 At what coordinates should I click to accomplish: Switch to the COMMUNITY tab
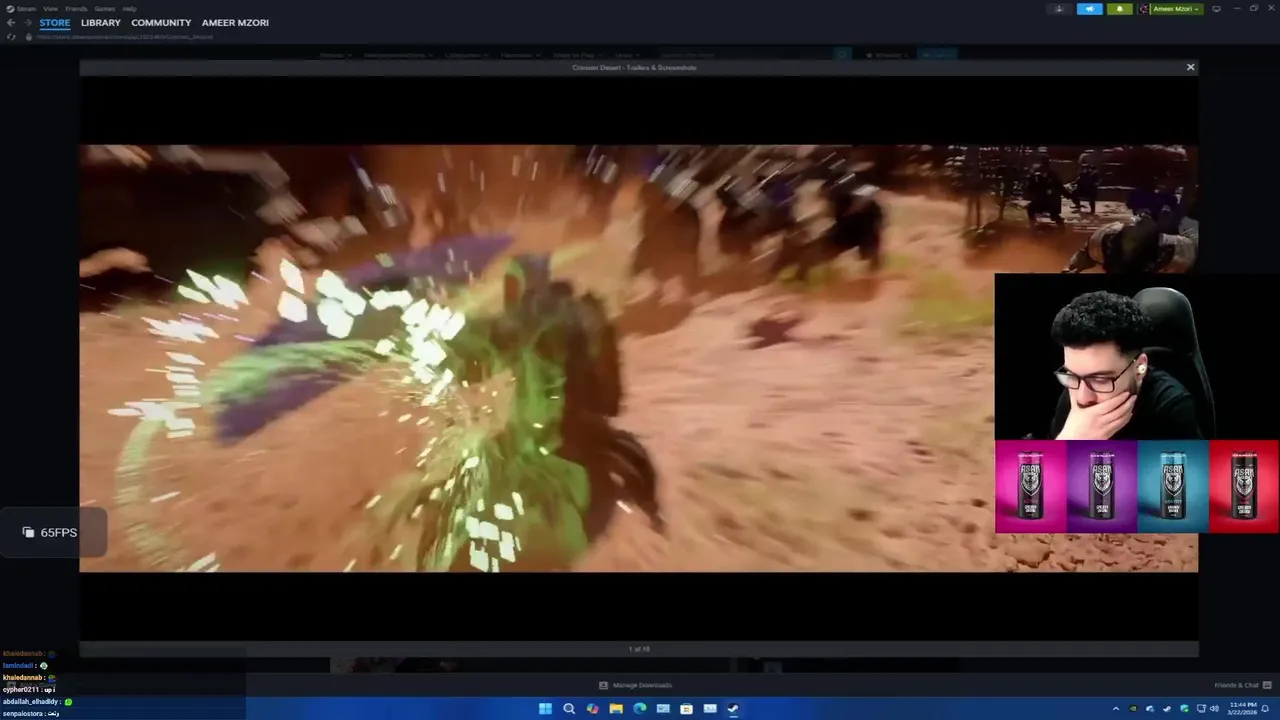tap(161, 22)
